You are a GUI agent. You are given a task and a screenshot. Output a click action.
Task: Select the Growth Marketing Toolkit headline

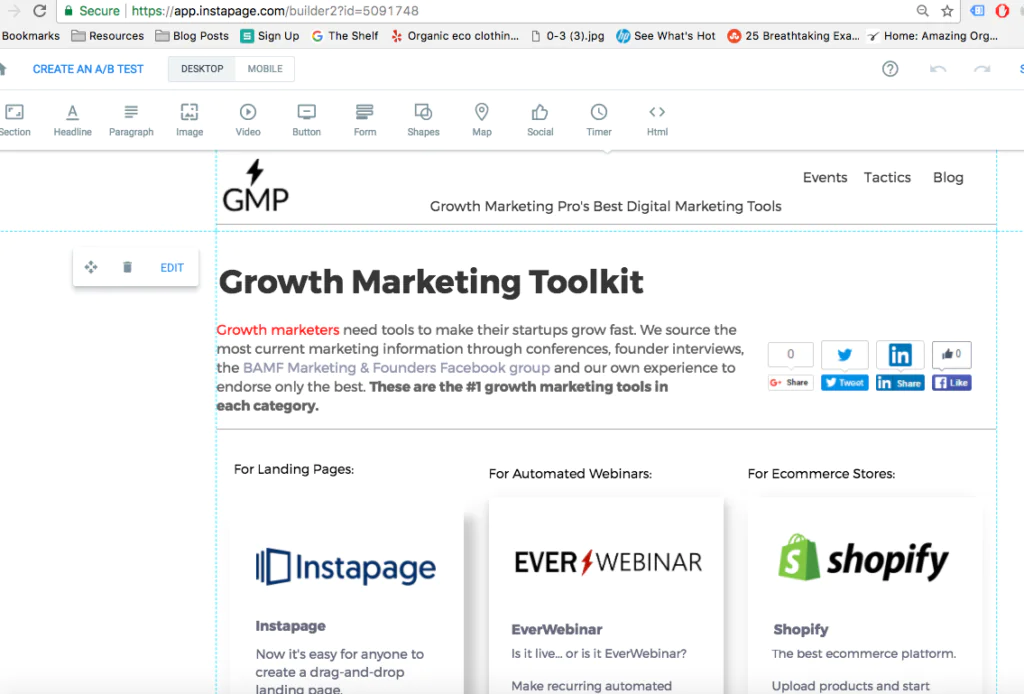pyautogui.click(x=431, y=282)
